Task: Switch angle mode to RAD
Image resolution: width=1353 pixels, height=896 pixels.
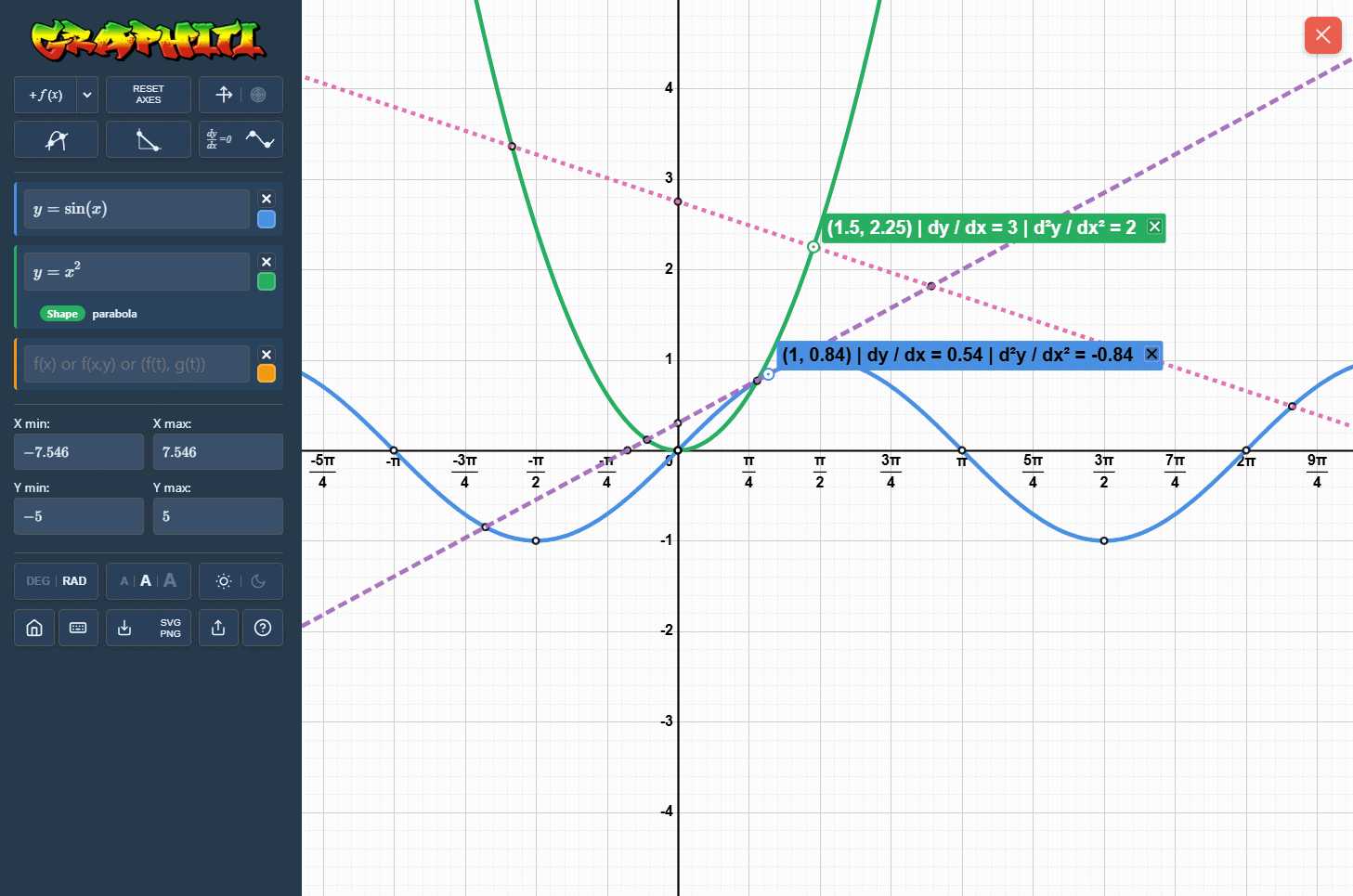Action: pyautogui.click(x=74, y=581)
